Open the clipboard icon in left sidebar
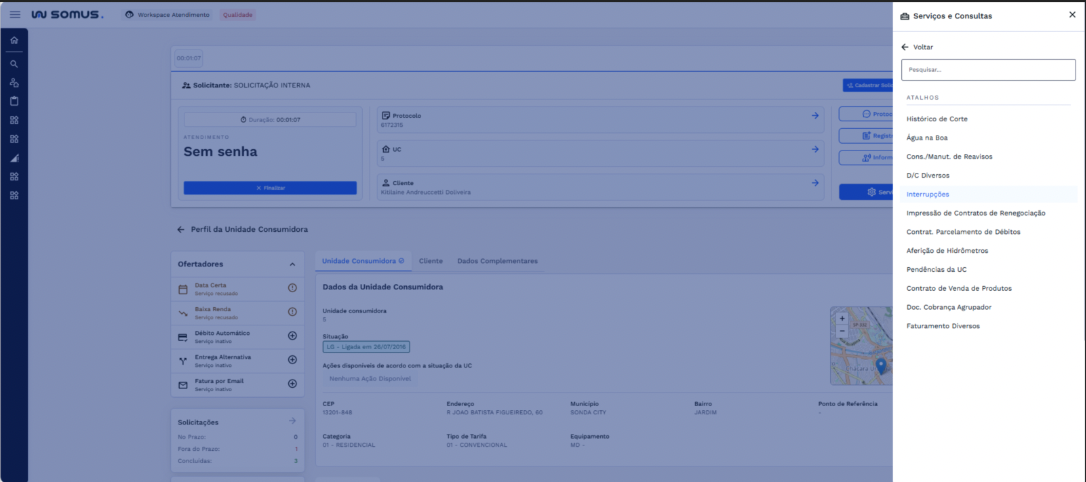The width and height of the screenshot is (1086, 482). click(x=14, y=101)
